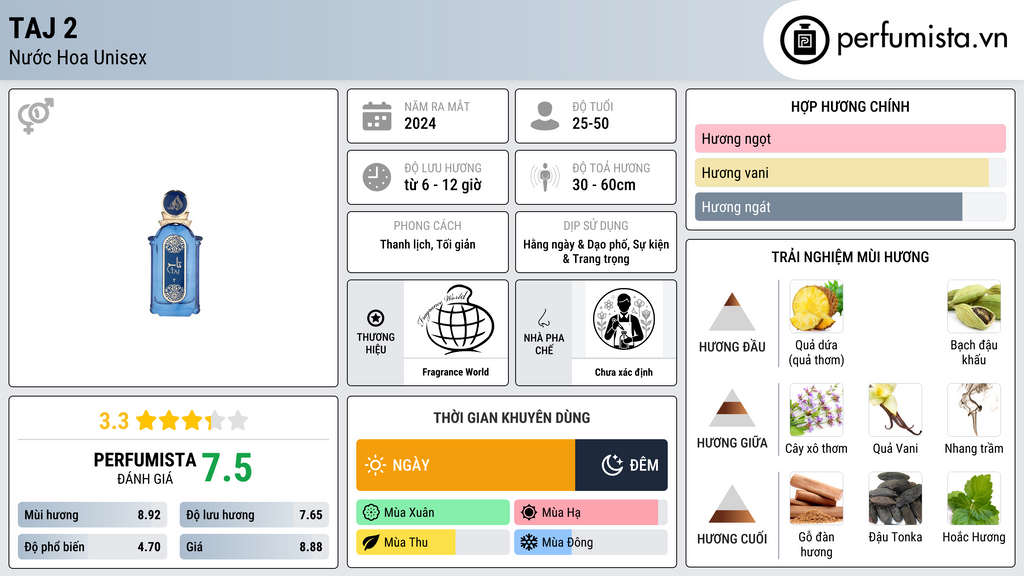Click the Giá 8.88 score bar
This screenshot has height=576, width=1024.
[254, 547]
